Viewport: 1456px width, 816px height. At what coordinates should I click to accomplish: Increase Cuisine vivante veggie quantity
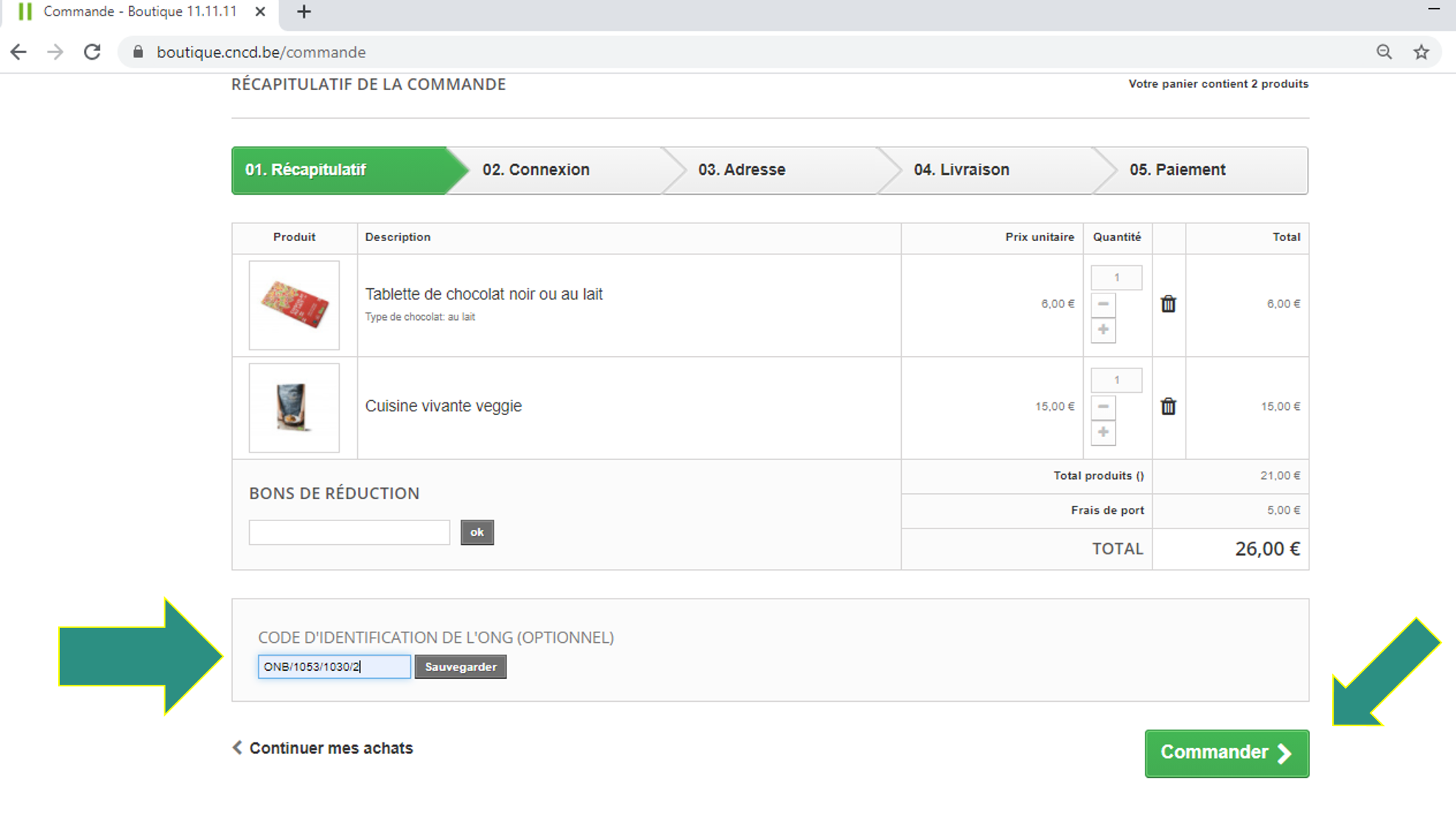click(1103, 432)
